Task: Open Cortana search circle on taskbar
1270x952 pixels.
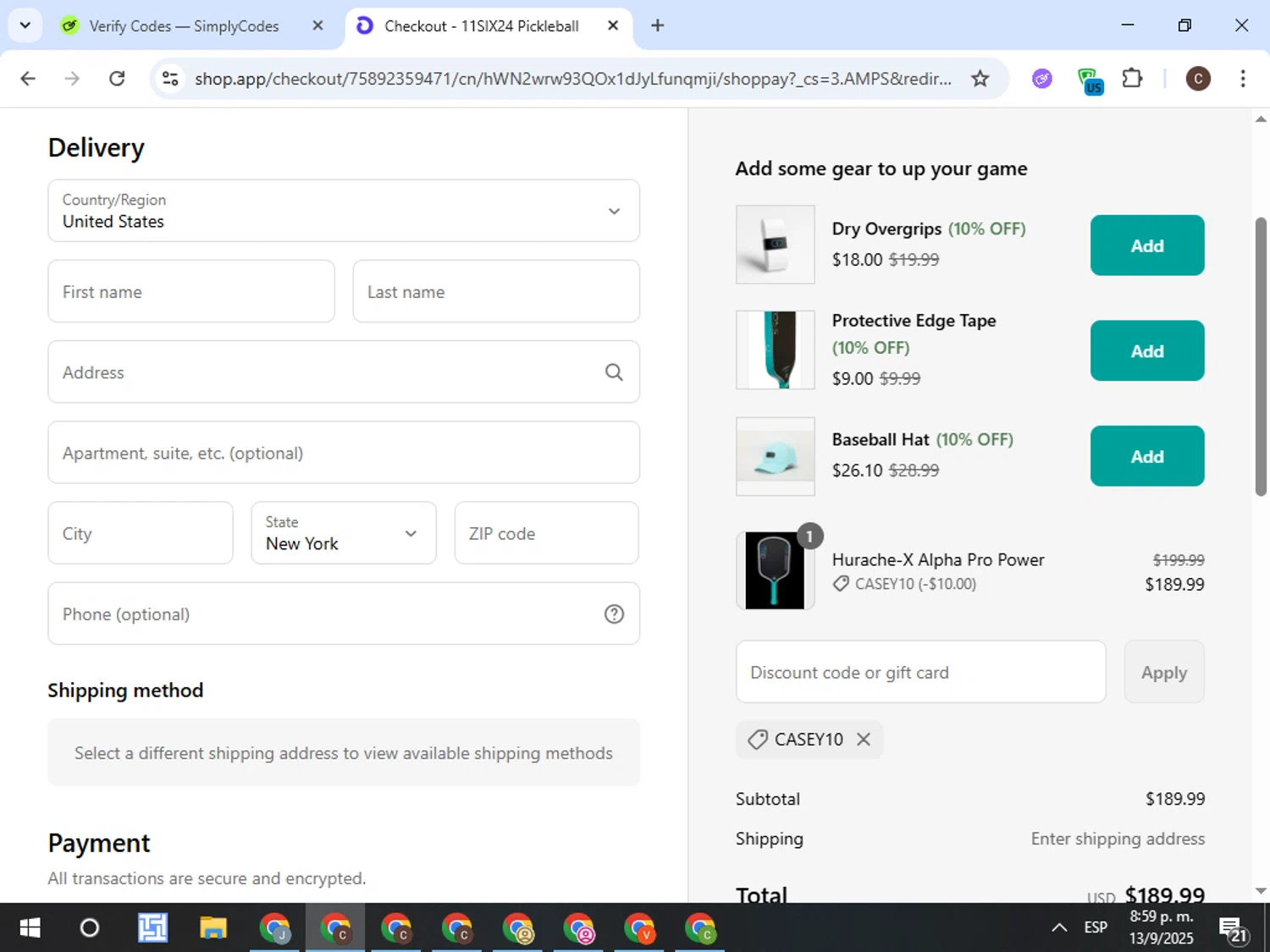Action: click(89, 928)
